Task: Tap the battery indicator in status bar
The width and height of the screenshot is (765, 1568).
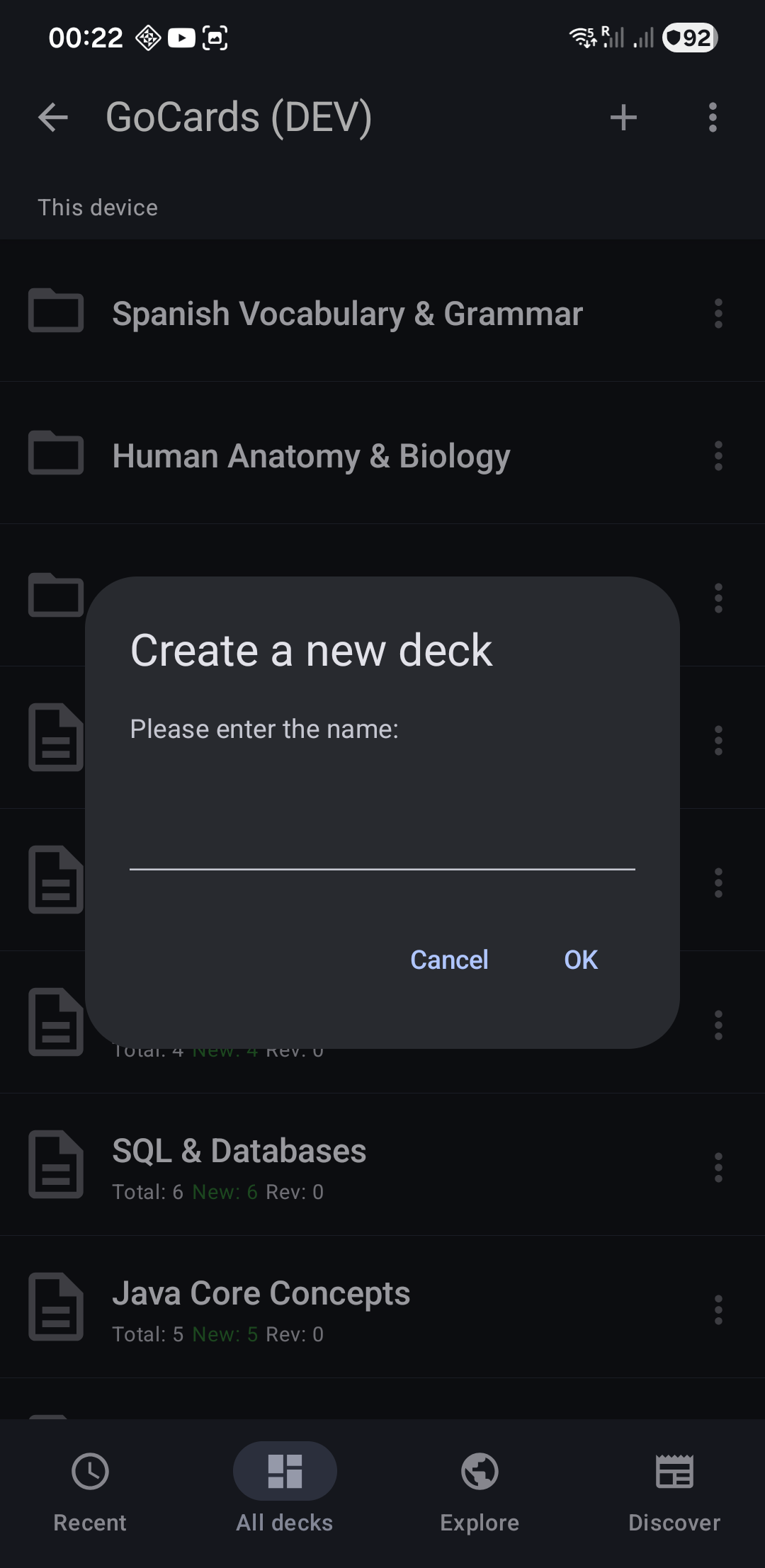Action: pyautogui.click(x=690, y=38)
